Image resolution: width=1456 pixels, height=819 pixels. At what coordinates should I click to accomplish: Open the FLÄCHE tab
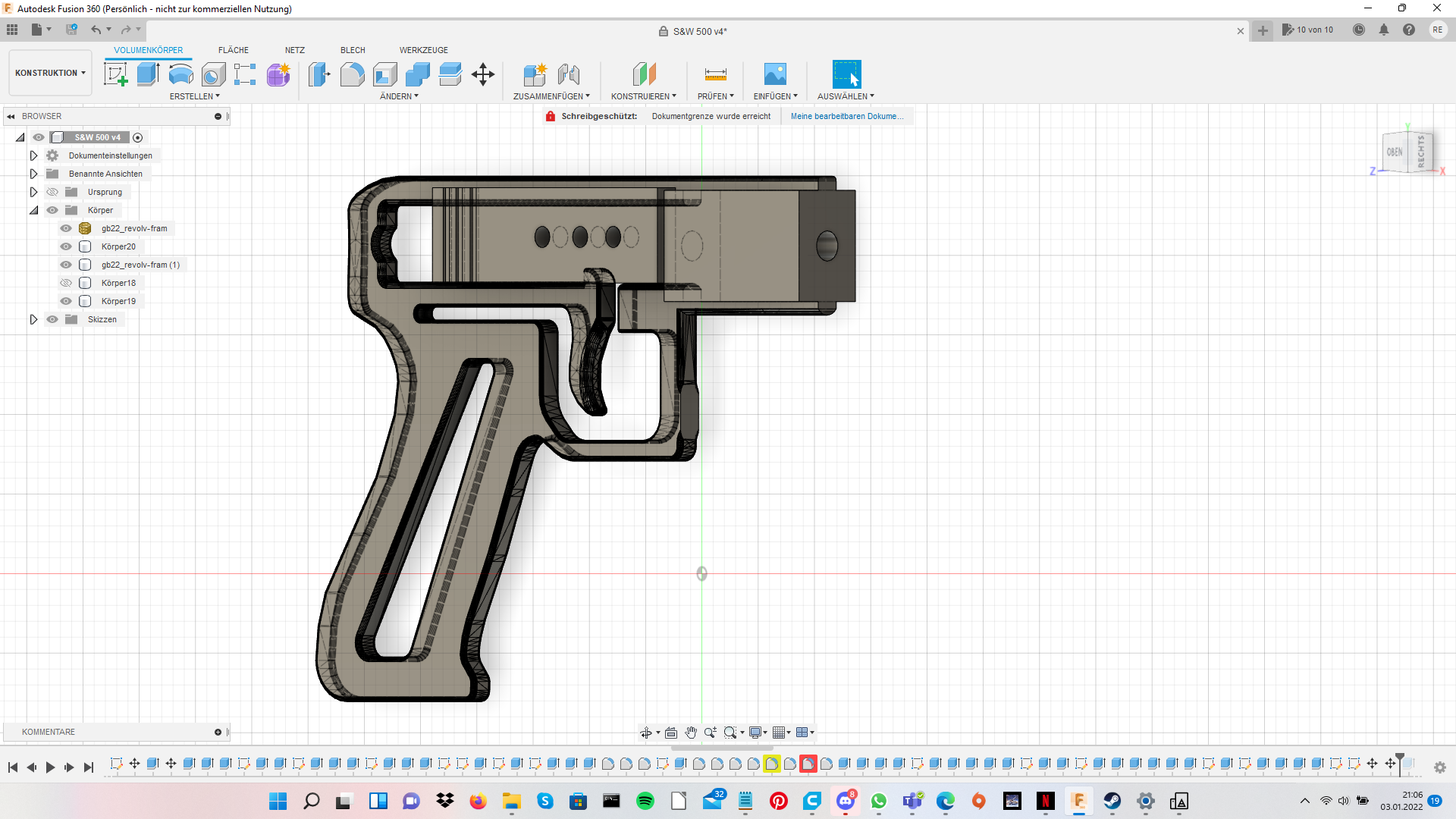point(233,50)
